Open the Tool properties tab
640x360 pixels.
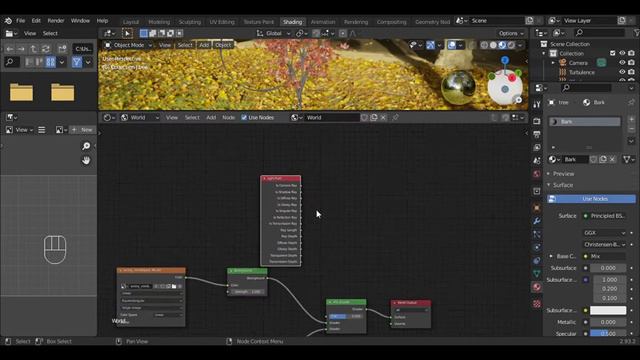(x=537, y=104)
